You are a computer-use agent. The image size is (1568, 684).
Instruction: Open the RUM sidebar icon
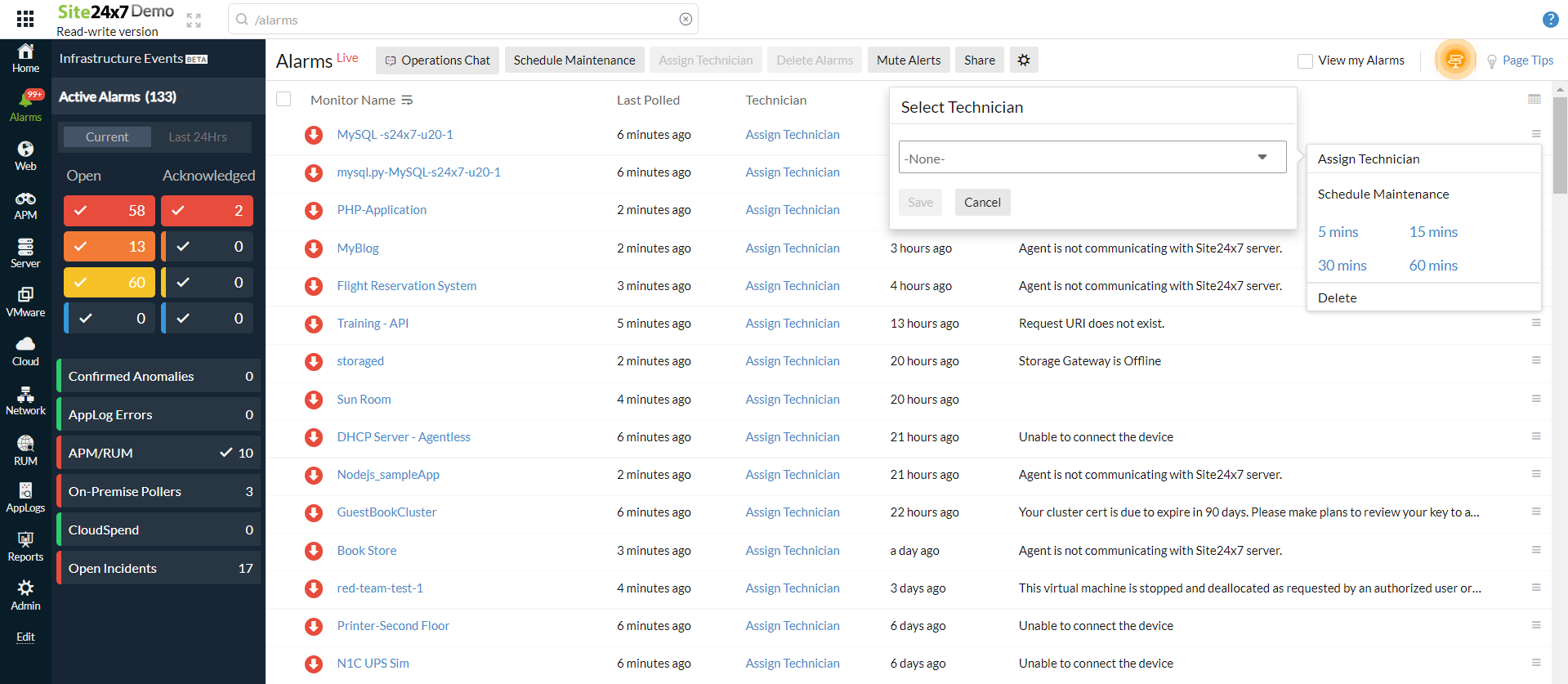pos(25,449)
